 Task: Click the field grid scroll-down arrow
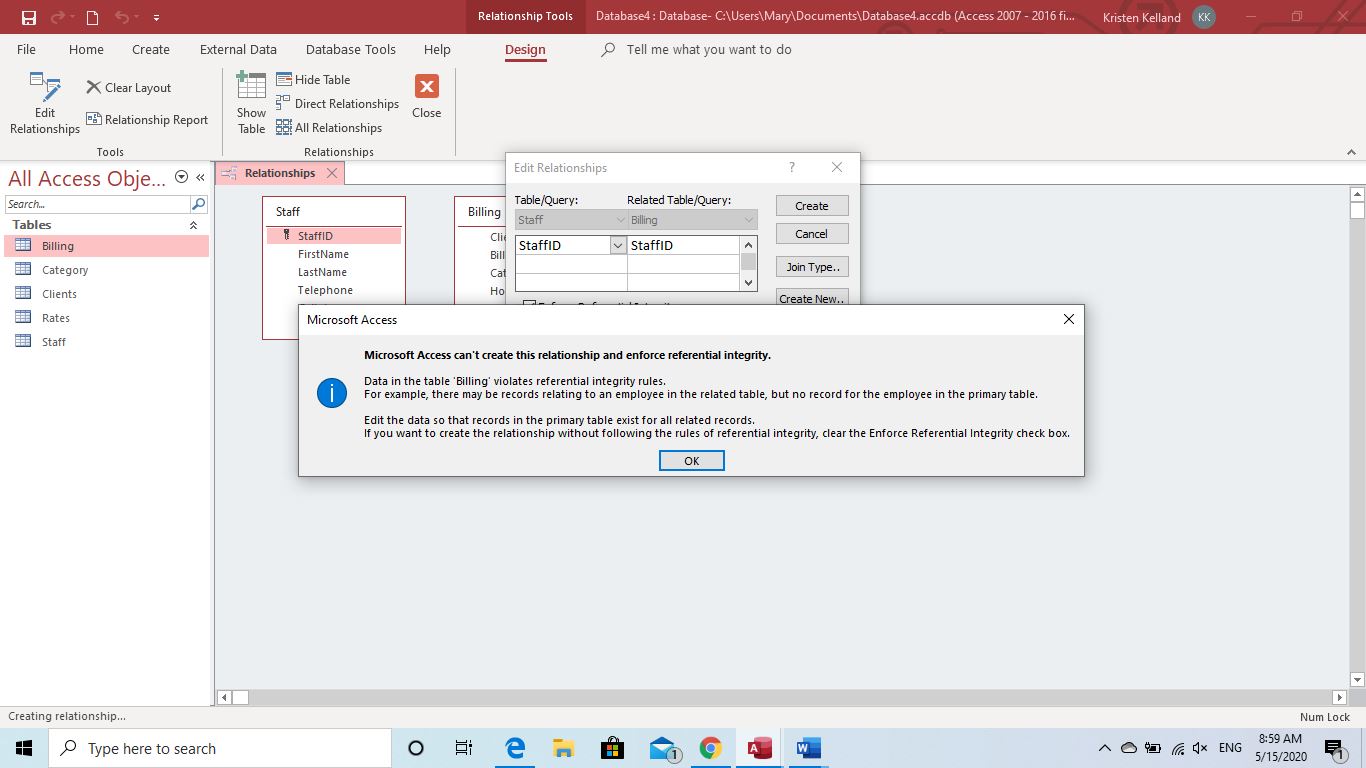(748, 283)
